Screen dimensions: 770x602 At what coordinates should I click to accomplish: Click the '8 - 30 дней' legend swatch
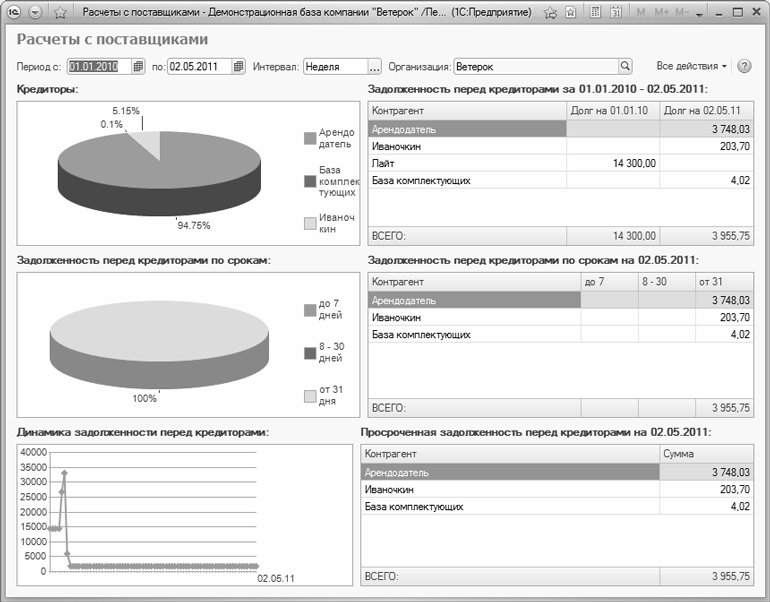(x=310, y=353)
